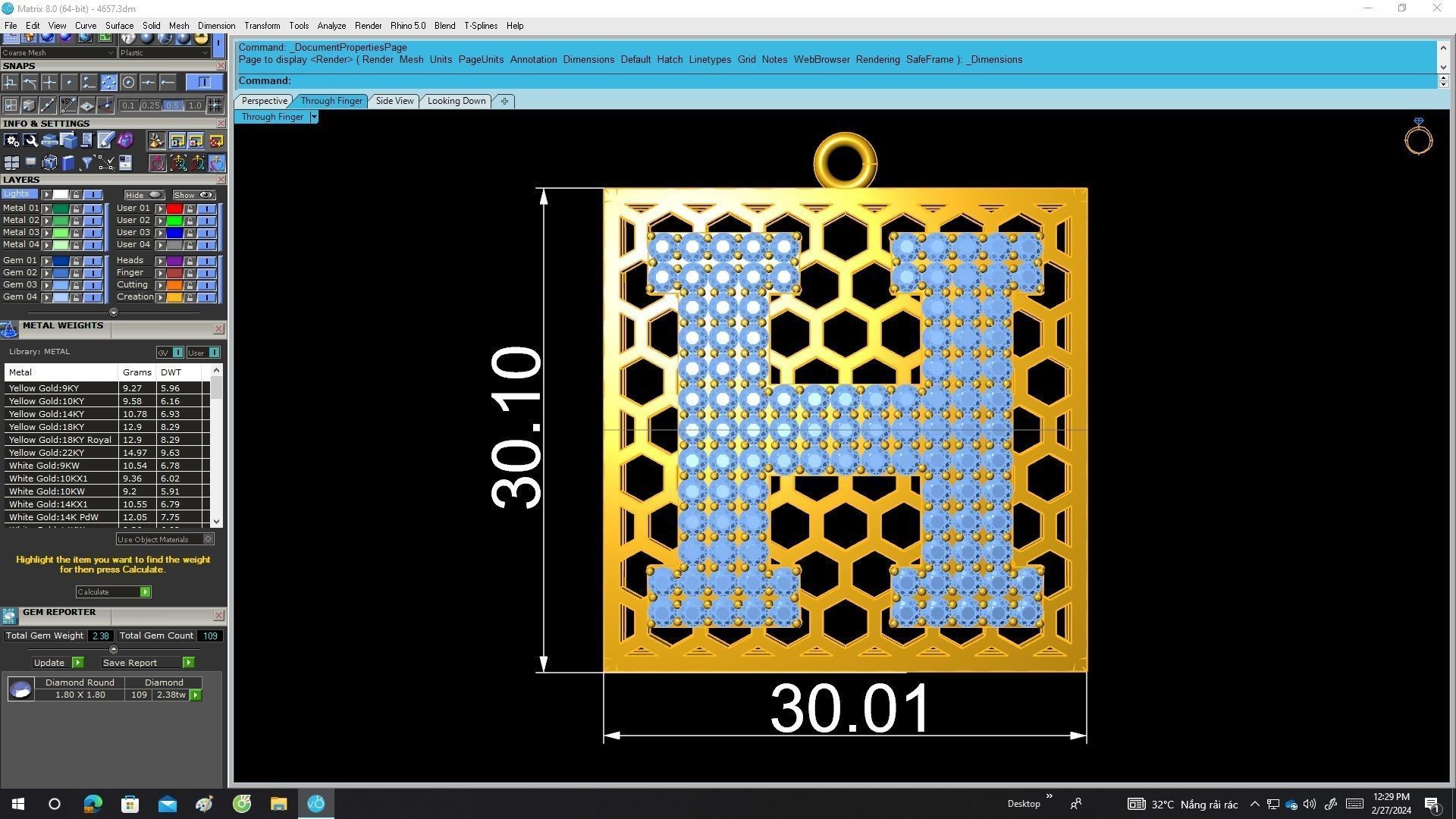Toggle visibility switch for Metal 01 layer
1456x819 pixels.
tap(93, 209)
